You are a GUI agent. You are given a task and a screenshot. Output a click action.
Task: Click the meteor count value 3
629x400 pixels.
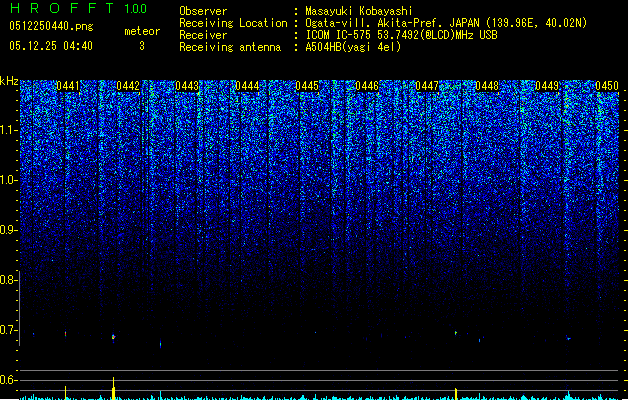(x=142, y=46)
